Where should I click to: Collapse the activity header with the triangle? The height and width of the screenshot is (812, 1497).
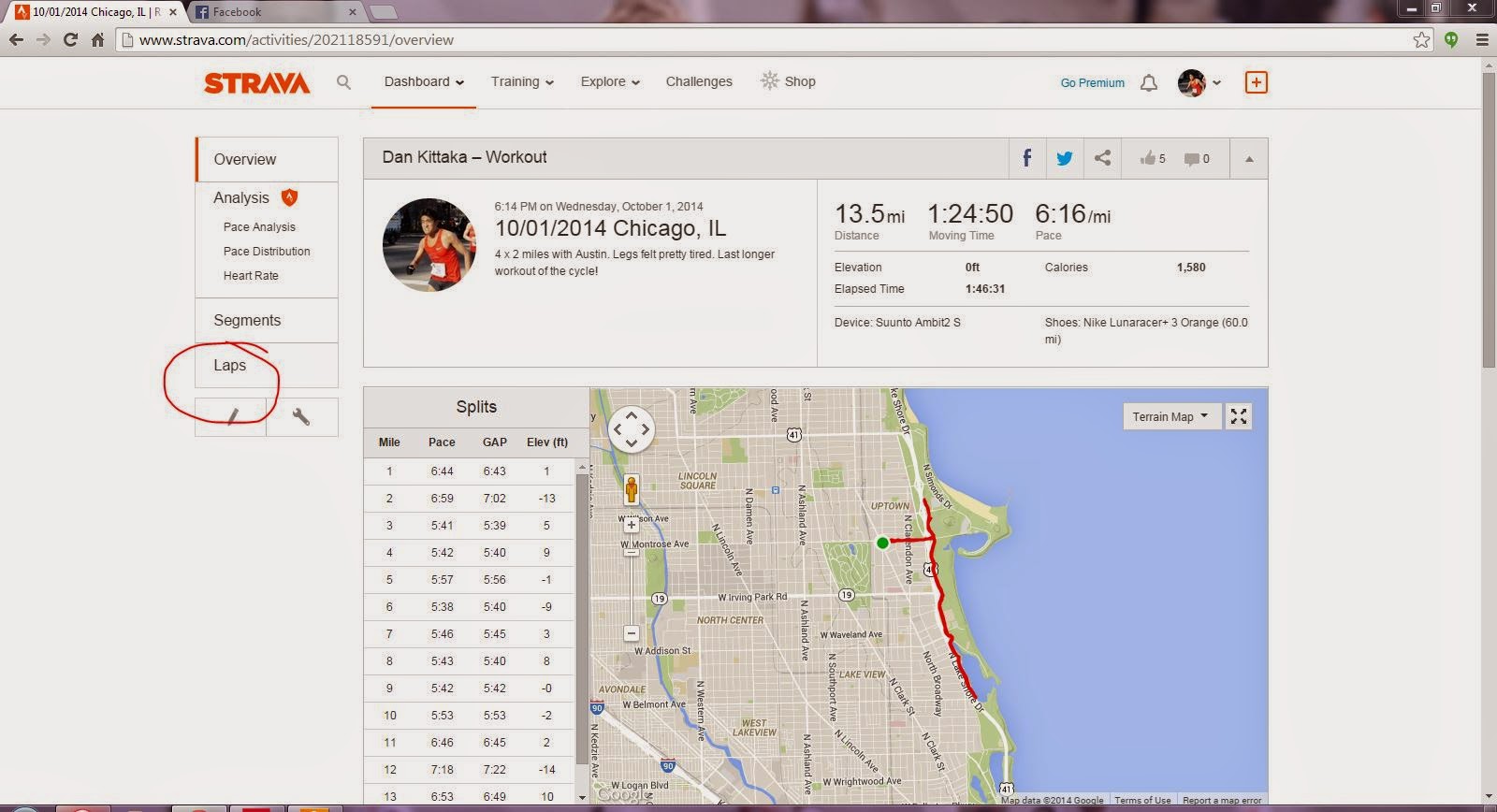(1249, 159)
